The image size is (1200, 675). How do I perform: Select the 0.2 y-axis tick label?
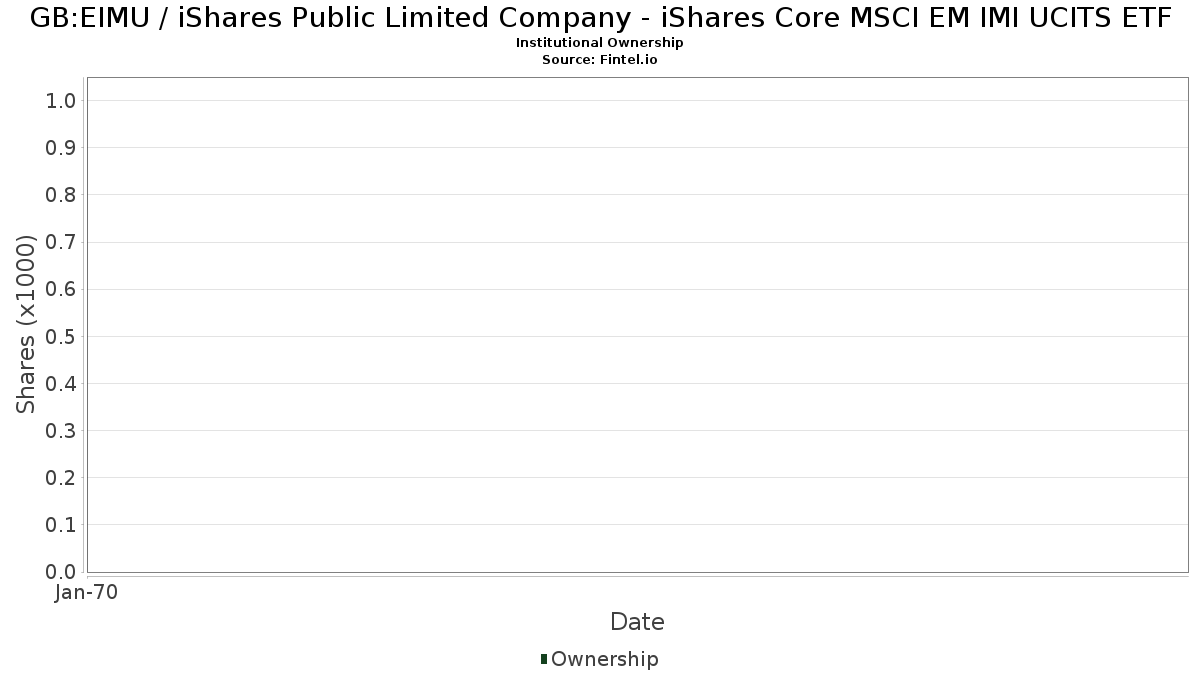pos(61,477)
